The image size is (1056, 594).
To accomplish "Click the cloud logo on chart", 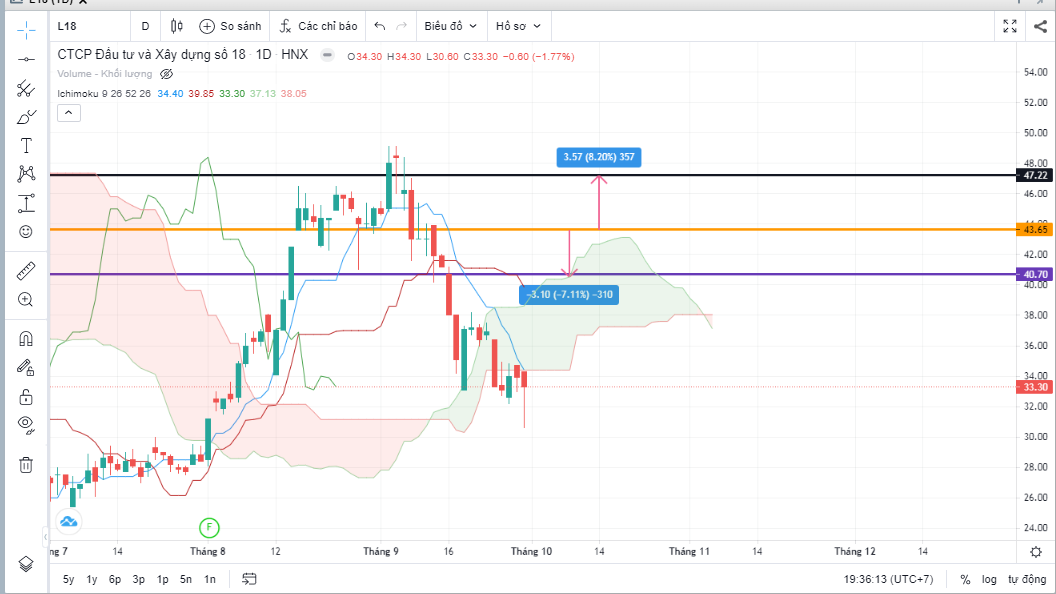I will coord(68,521).
